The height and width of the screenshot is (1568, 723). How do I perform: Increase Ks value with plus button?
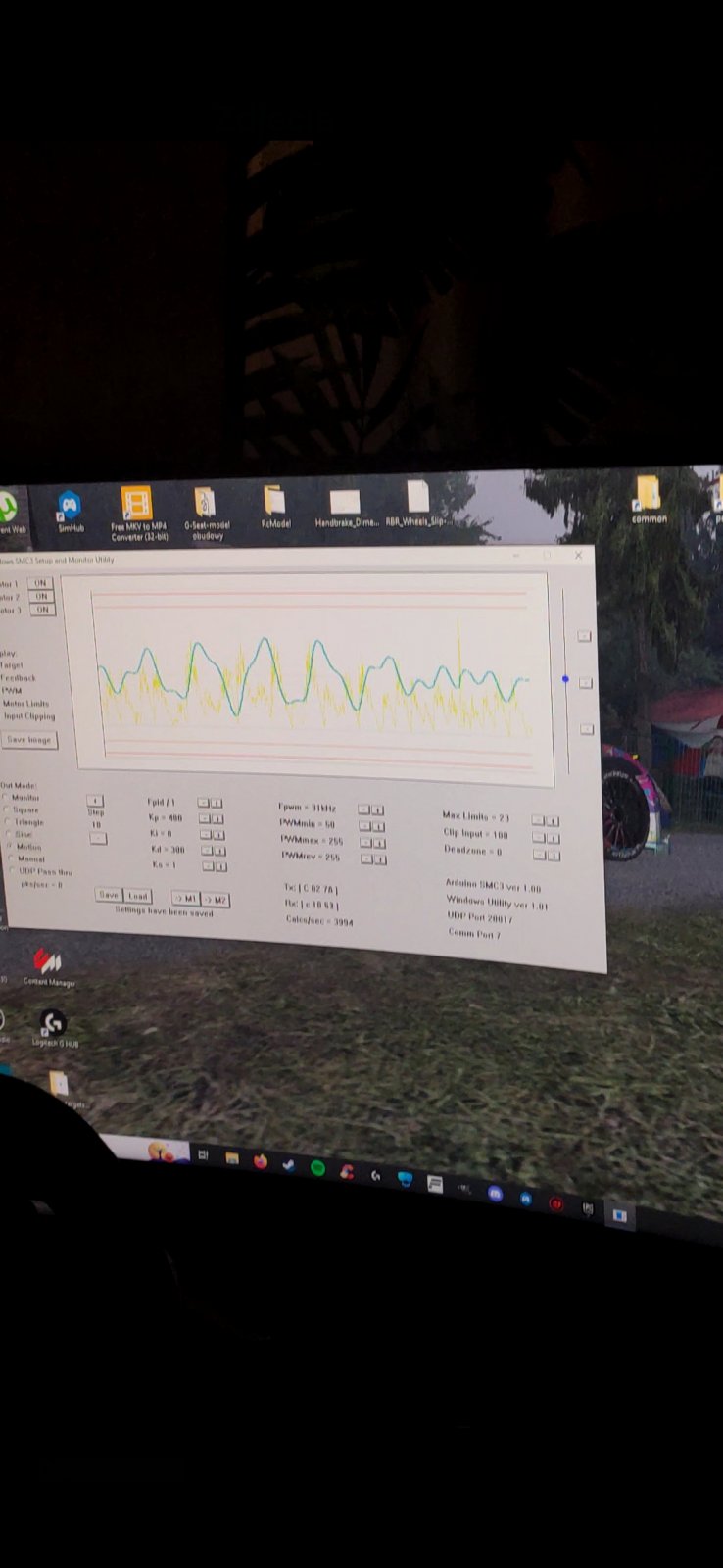pyautogui.click(x=220, y=866)
